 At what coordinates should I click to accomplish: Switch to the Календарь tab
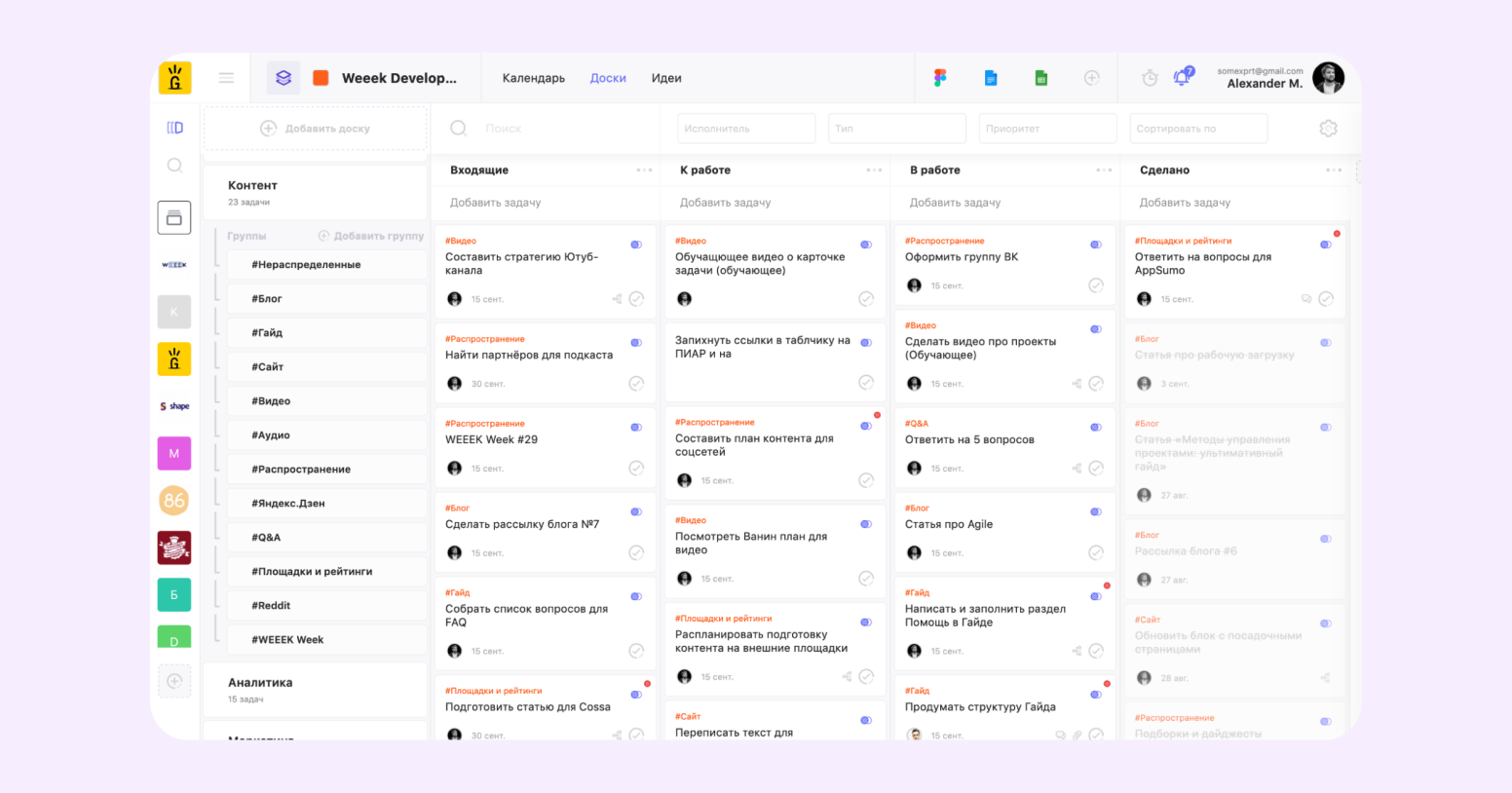(533, 78)
